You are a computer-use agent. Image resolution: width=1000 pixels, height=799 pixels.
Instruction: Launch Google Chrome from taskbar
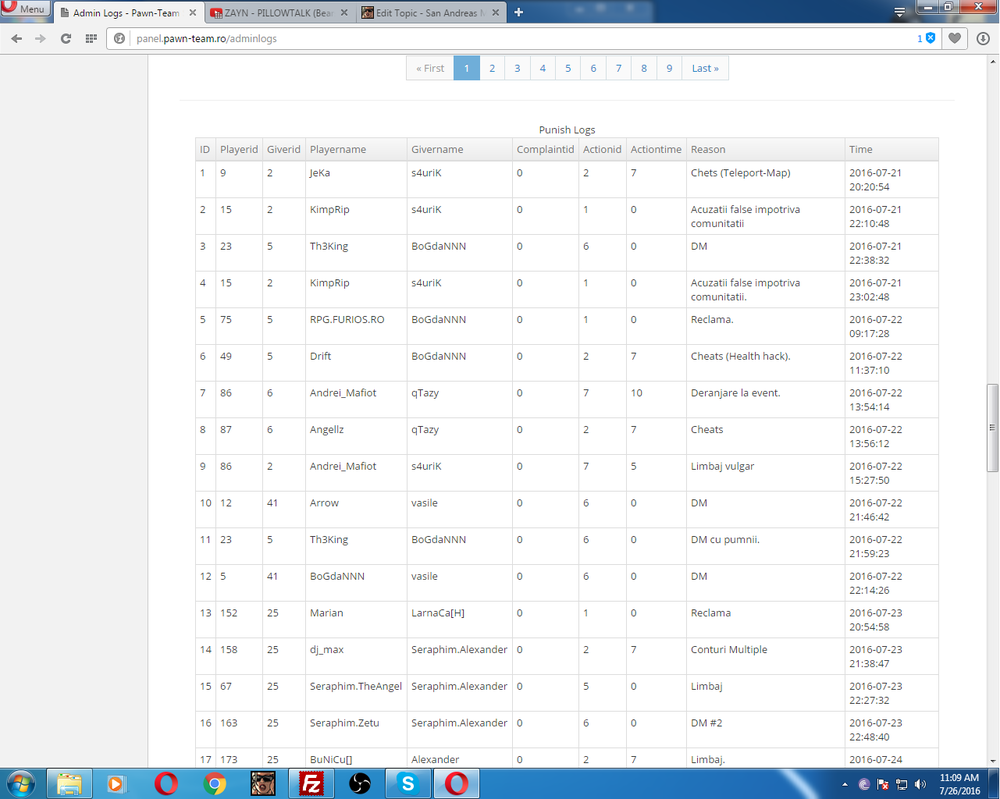215,783
